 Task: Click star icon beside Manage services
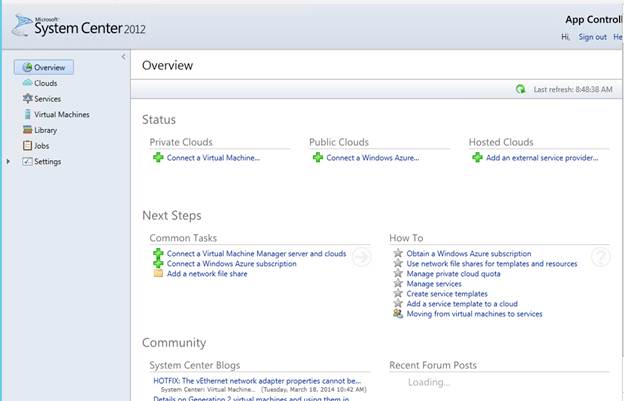click(x=398, y=283)
